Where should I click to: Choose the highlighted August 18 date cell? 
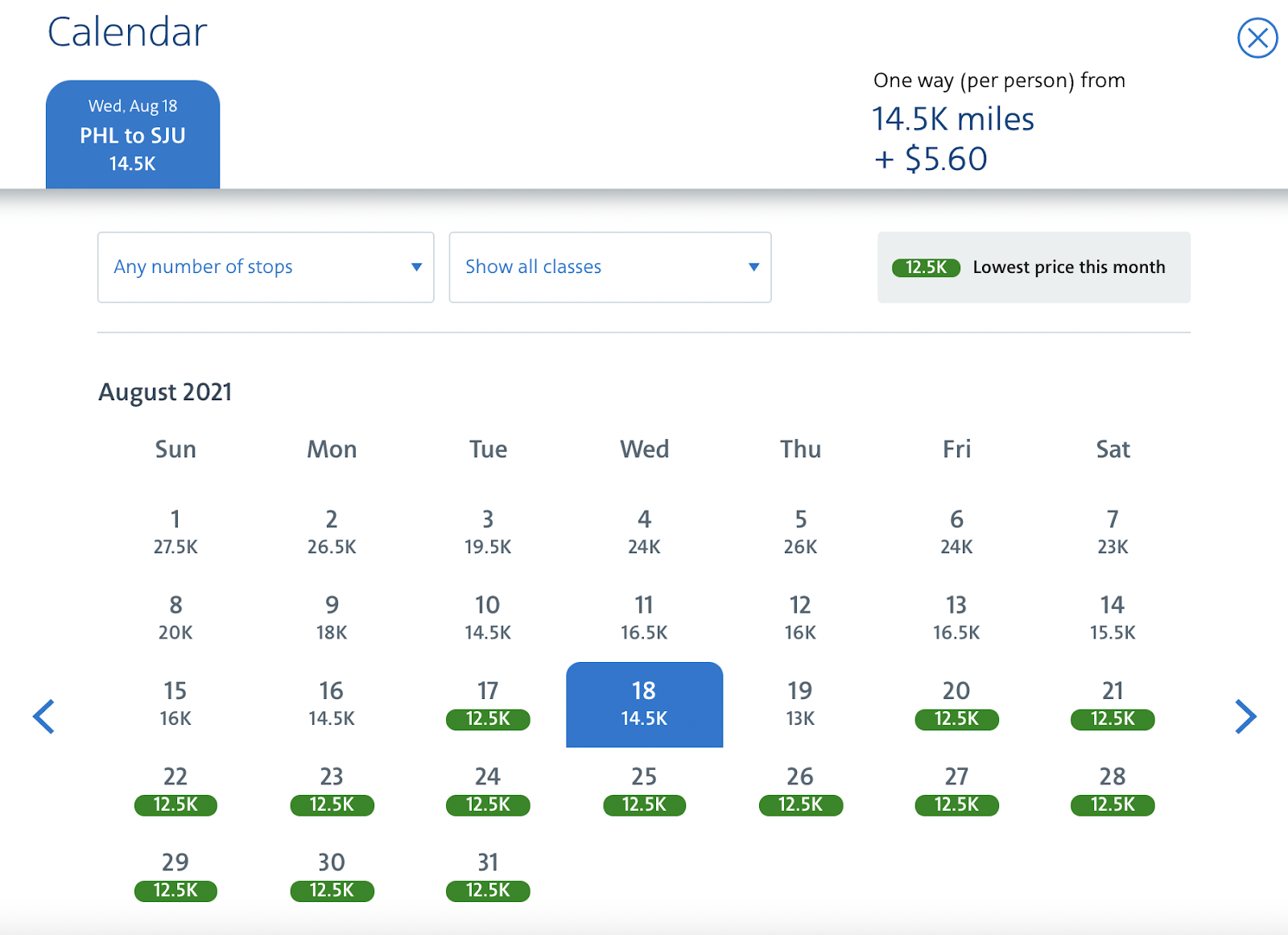(x=644, y=705)
